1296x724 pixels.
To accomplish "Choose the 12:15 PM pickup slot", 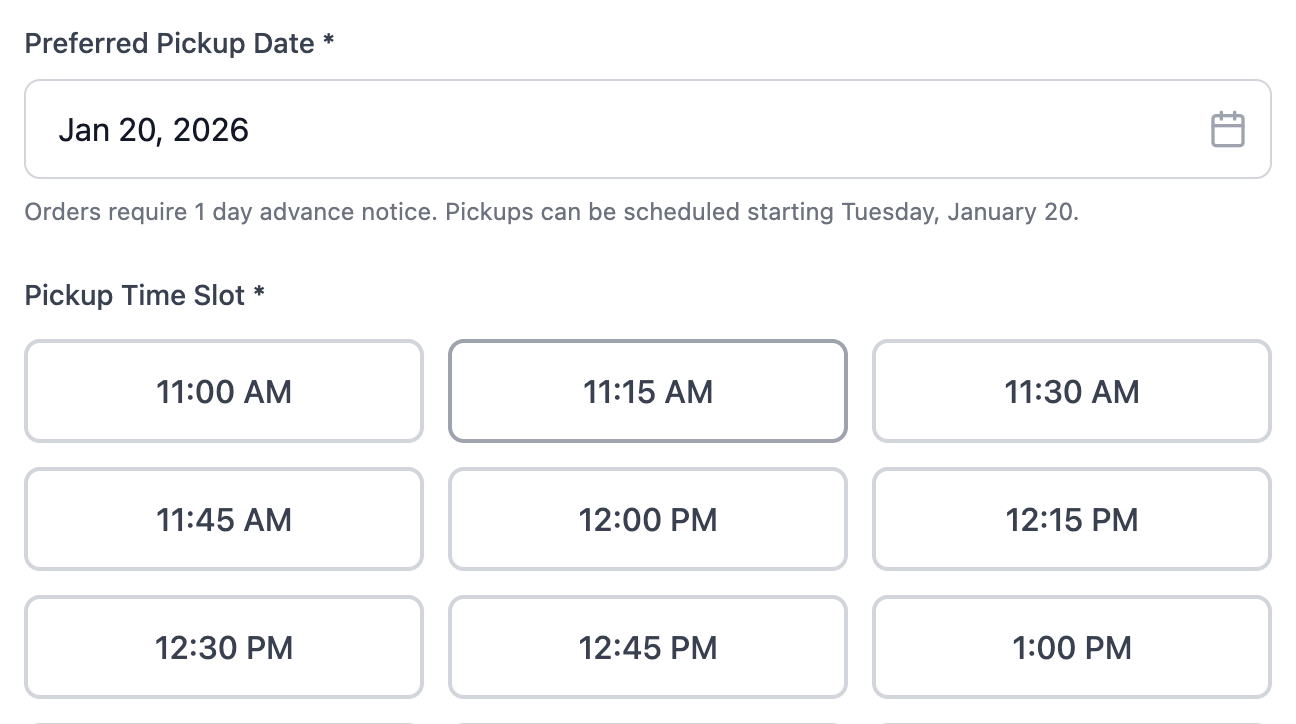I will [x=1072, y=519].
